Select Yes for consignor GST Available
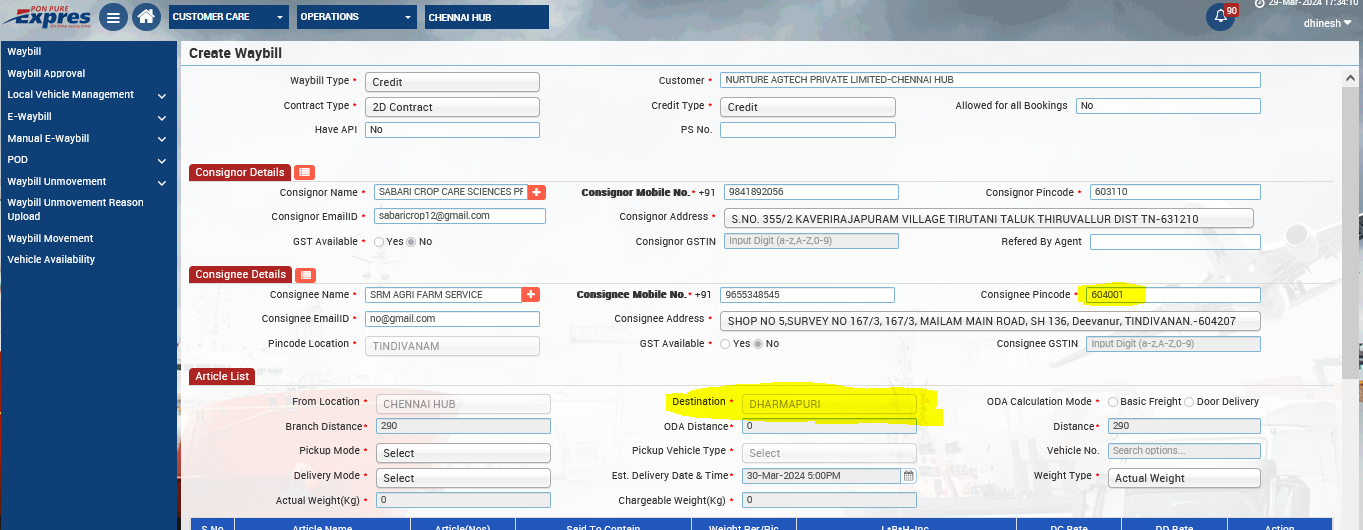Screen dimensions: 1363x530 379,242
